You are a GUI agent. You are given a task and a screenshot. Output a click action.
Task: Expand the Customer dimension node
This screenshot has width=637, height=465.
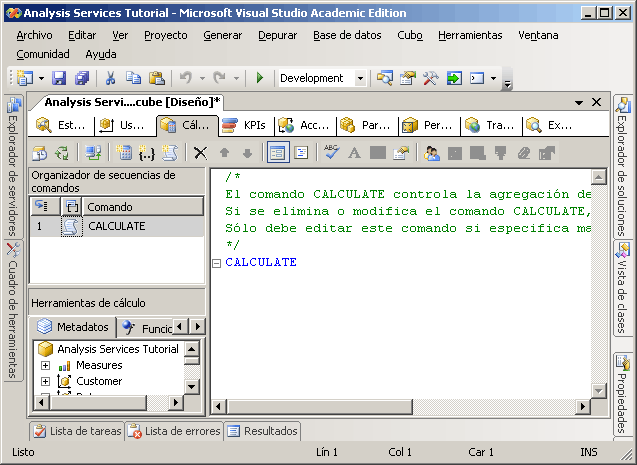point(46,382)
